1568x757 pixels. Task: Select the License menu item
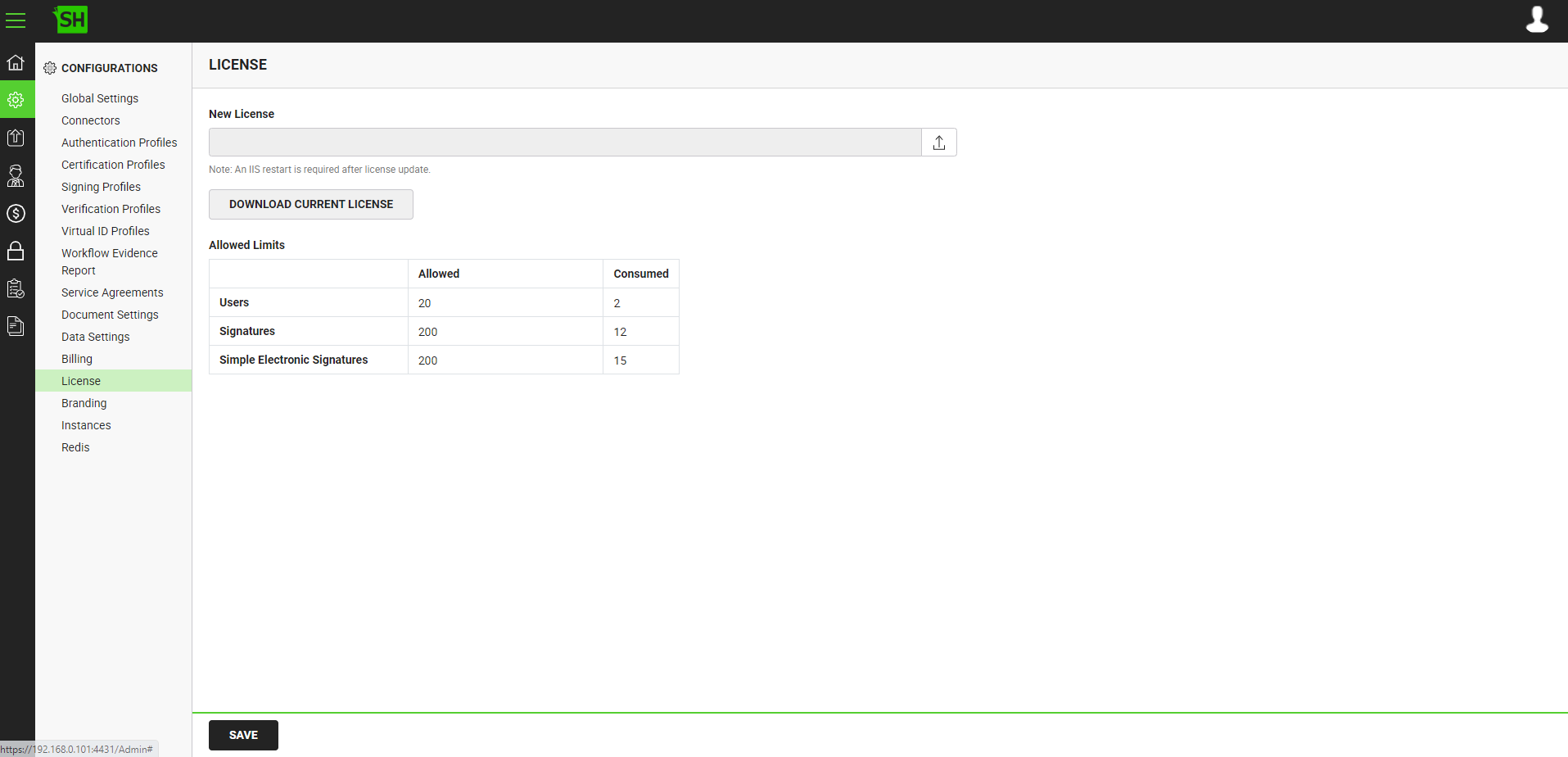[113, 381]
